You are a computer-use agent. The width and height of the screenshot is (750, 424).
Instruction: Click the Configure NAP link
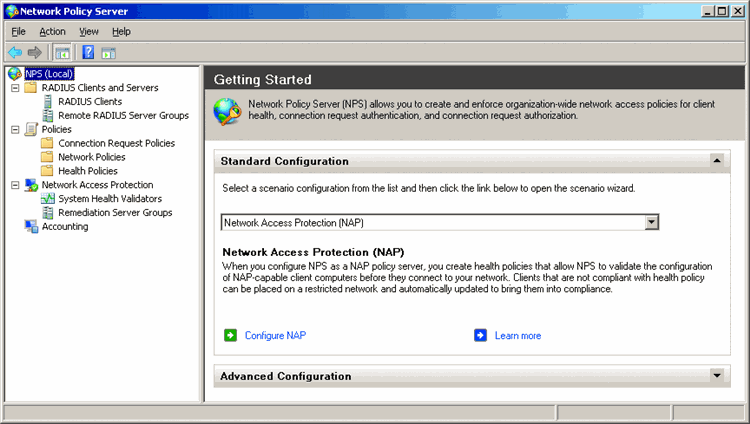pyautogui.click(x=275, y=335)
